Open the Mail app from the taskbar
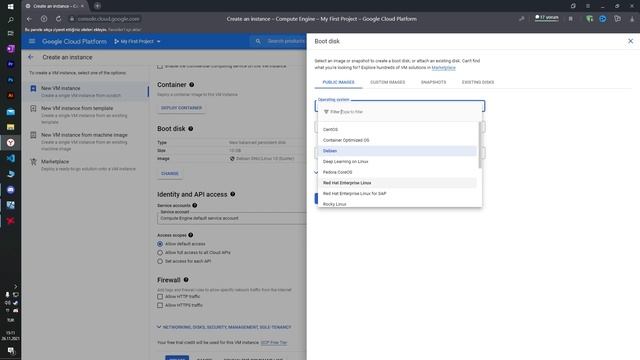The width and height of the screenshot is (640, 360). [x=11, y=111]
